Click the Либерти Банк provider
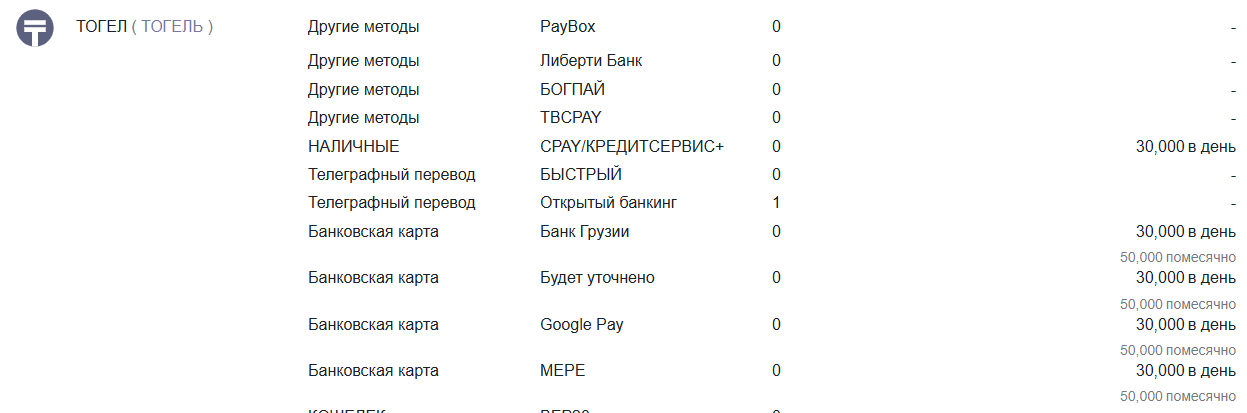Image resolution: width=1247 pixels, height=413 pixels. (590, 61)
